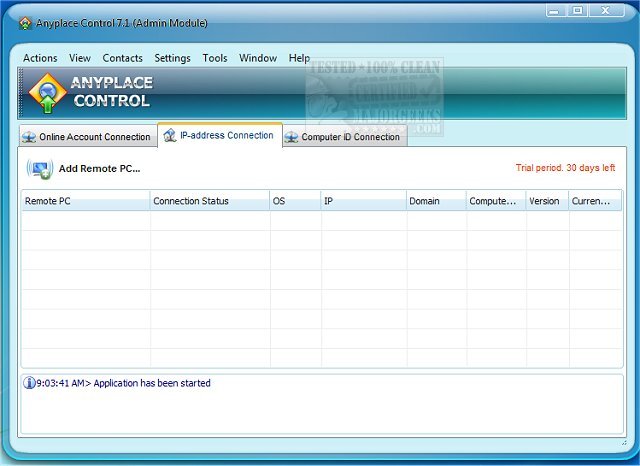Open the Actions menu
The height and width of the screenshot is (466, 640).
point(40,58)
